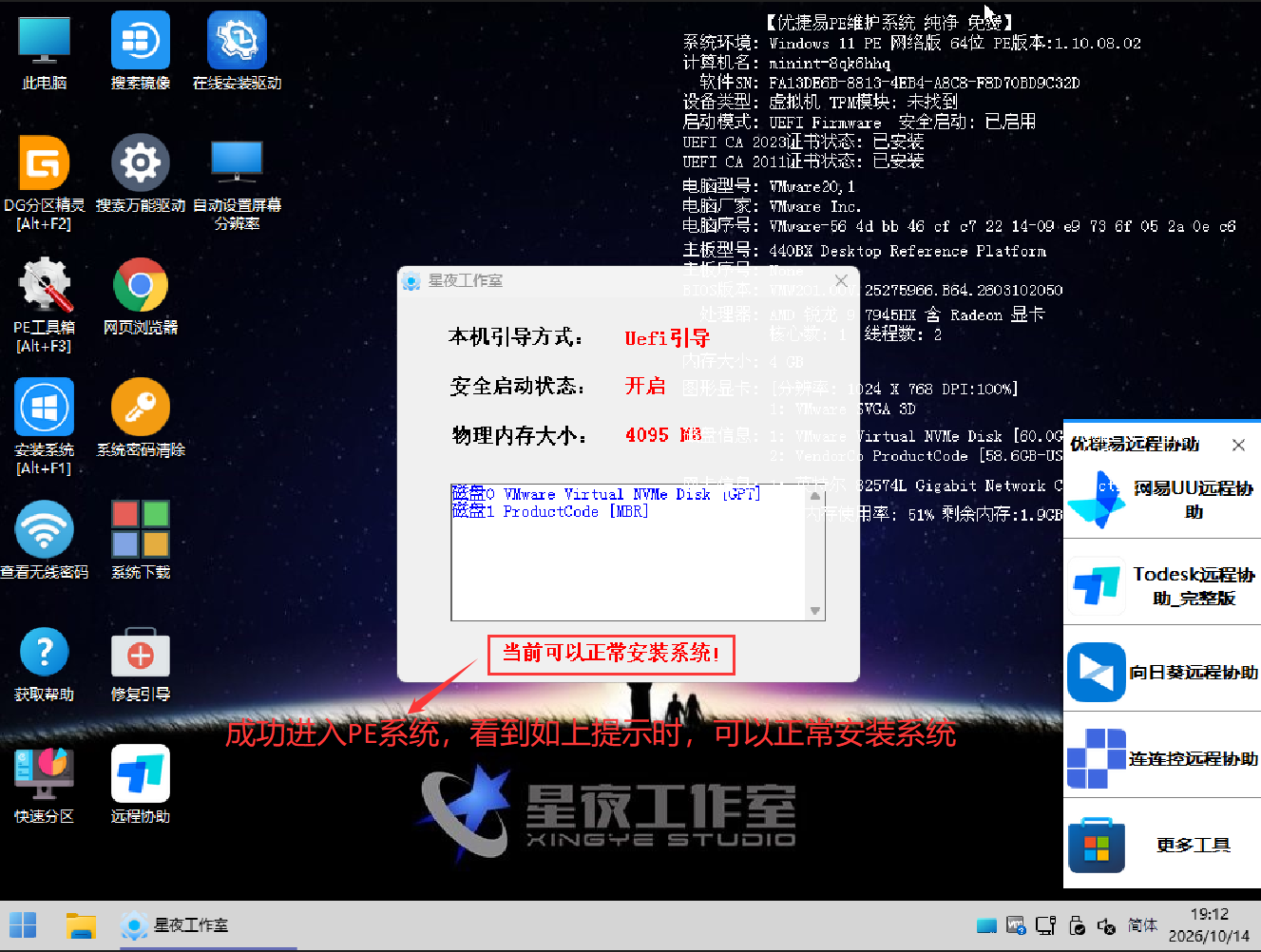Viewport: 1261px width, 952px height.
Task: Click the 4095 MB memory value
Action: [663, 434]
